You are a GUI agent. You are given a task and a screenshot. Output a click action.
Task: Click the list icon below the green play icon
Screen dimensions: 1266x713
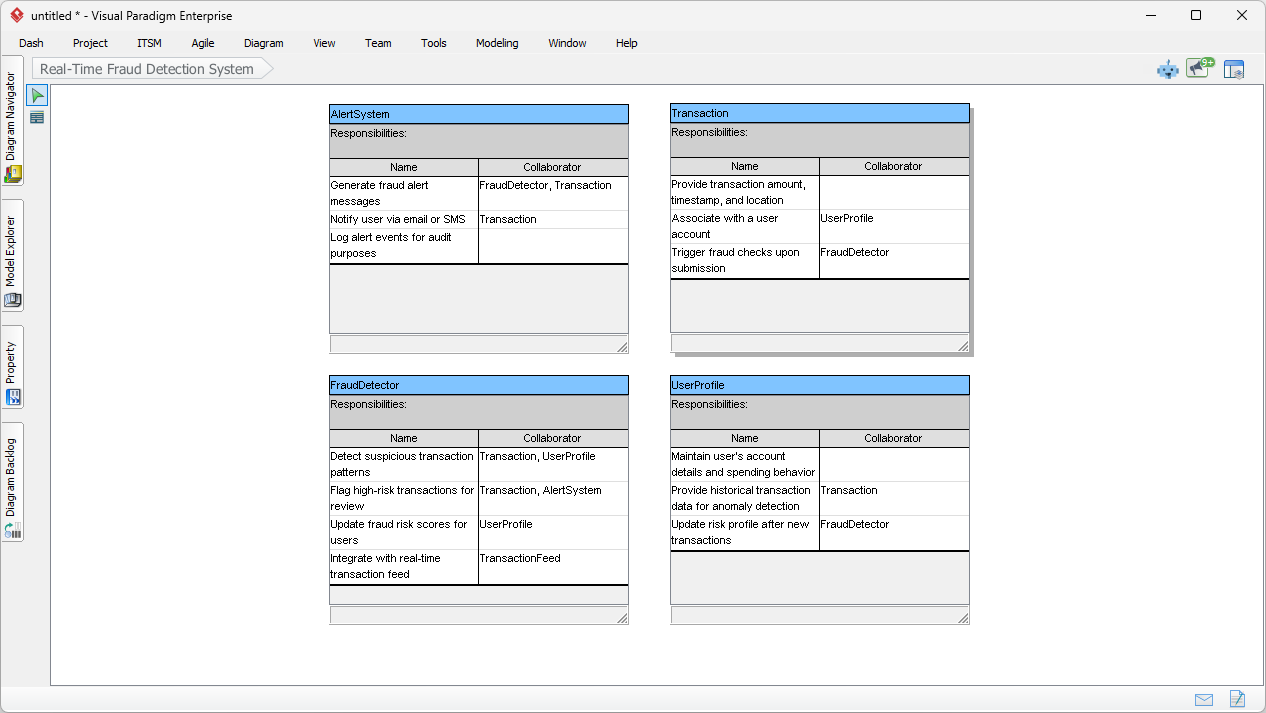point(37,117)
